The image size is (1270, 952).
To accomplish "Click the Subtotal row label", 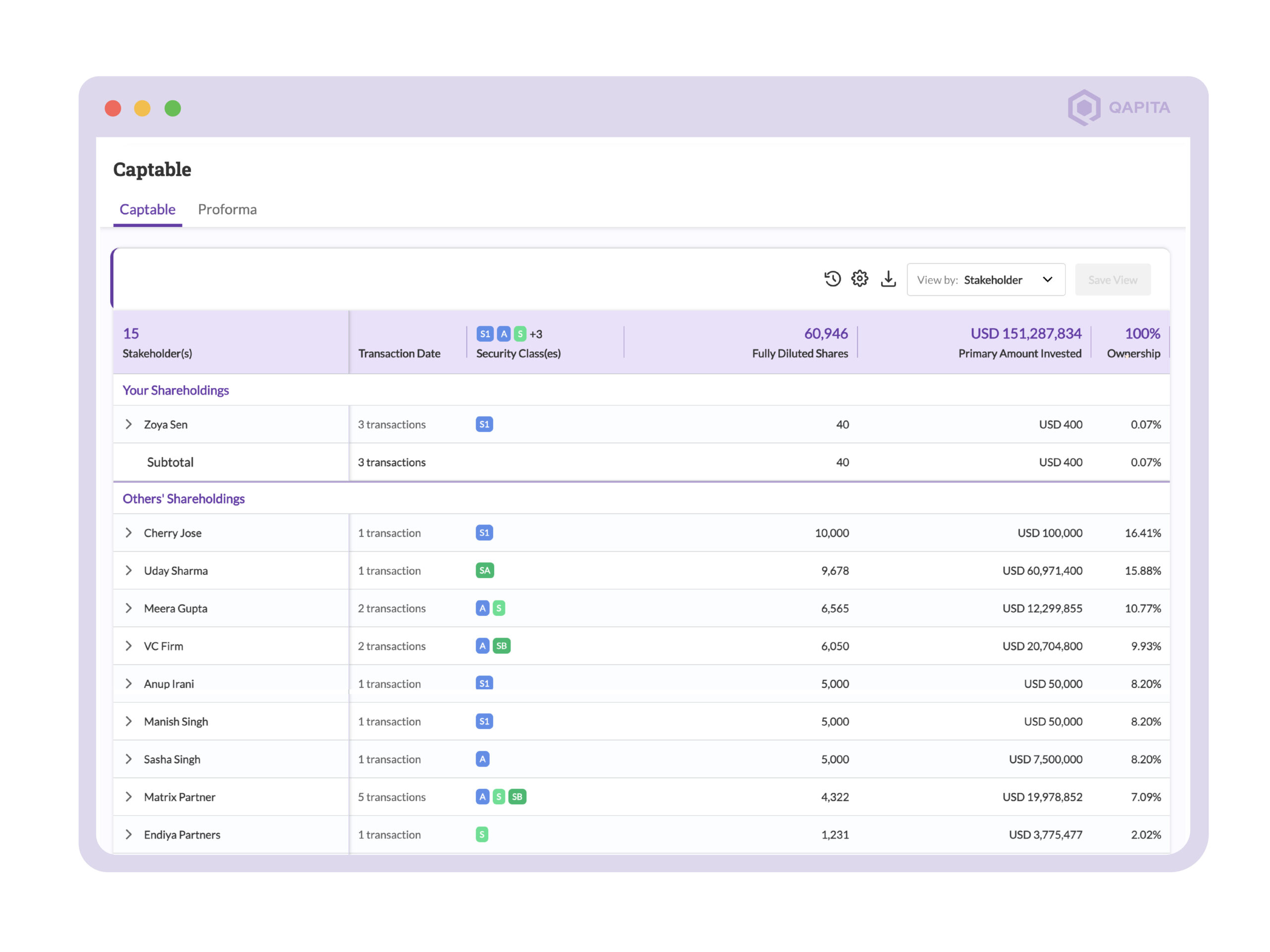I will pyautogui.click(x=170, y=462).
